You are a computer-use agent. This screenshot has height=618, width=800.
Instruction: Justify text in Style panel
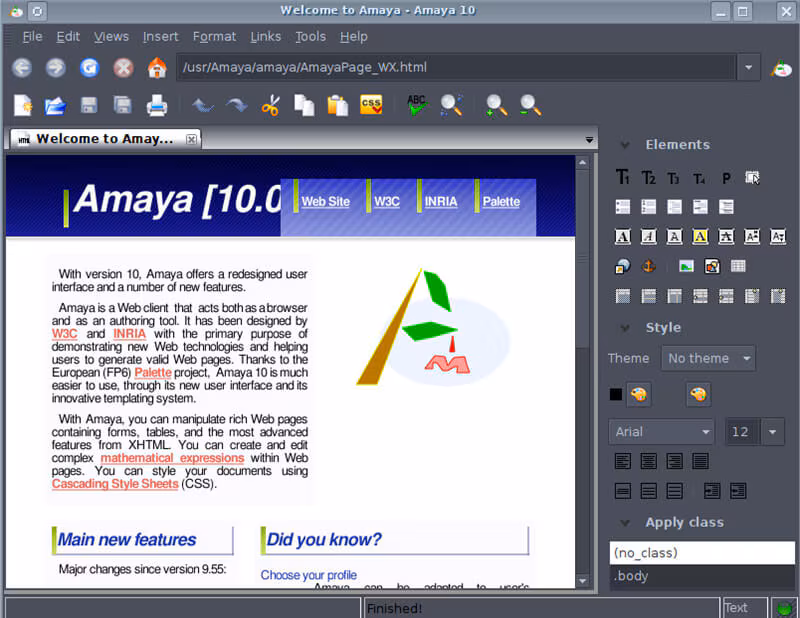click(x=700, y=461)
